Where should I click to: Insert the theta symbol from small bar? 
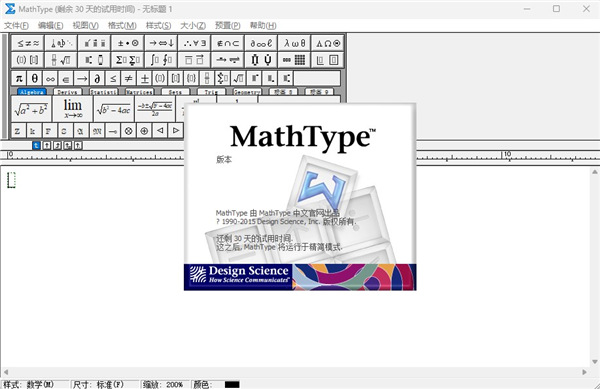coord(35,78)
